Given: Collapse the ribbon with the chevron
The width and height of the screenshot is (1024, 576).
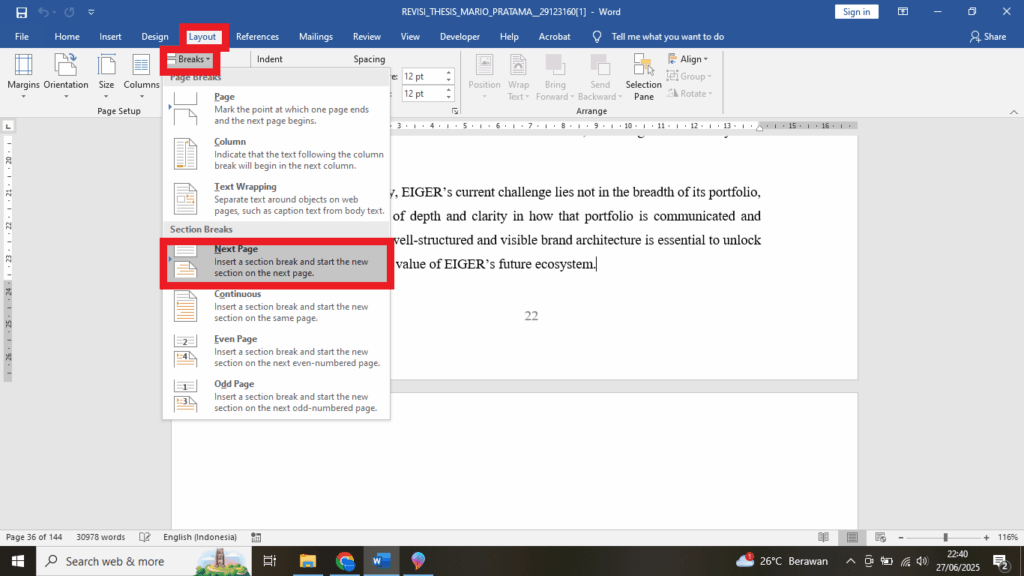Looking at the screenshot, I should pos(1014,112).
